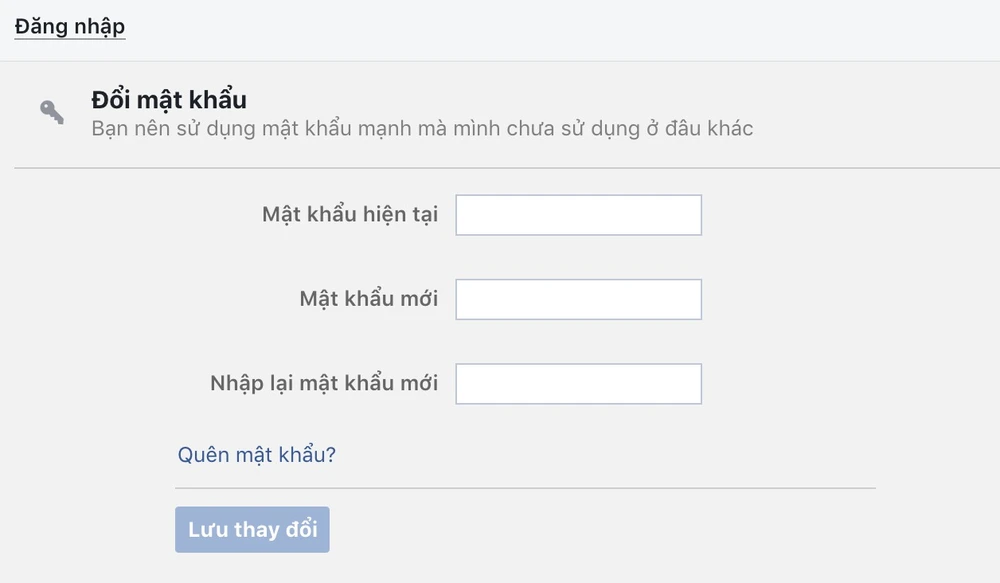Open the Quên mật khẩu? link
Viewport: 1000px width, 583px height.
click(257, 455)
